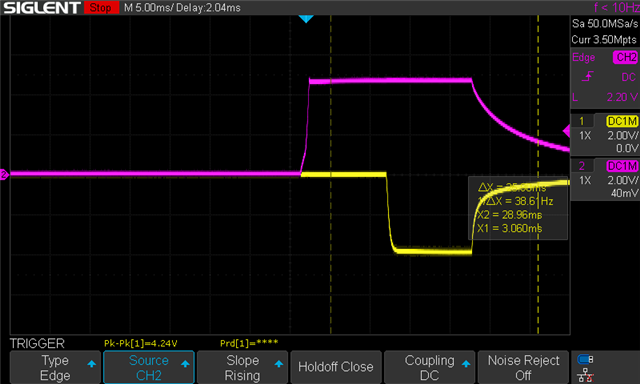The image size is (640, 384).
Task: Click the LAN network status icon
Action: point(586,375)
